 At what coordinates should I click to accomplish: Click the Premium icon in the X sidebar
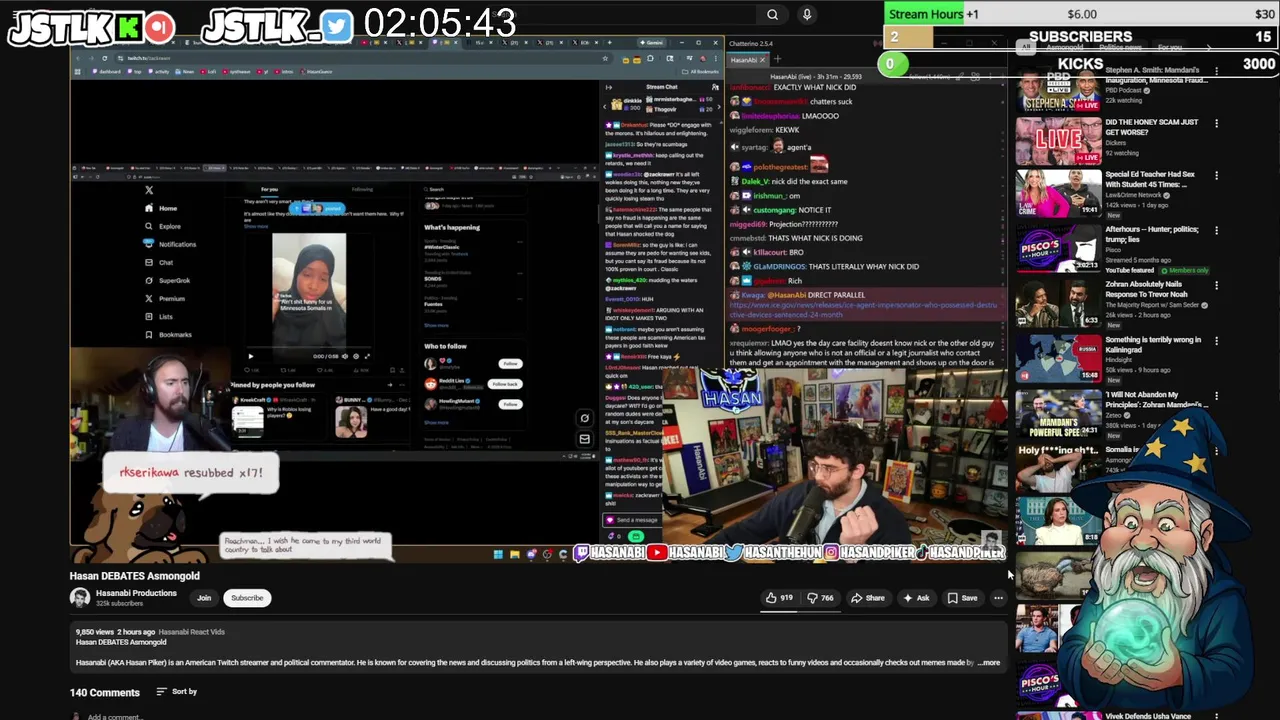tap(149, 298)
